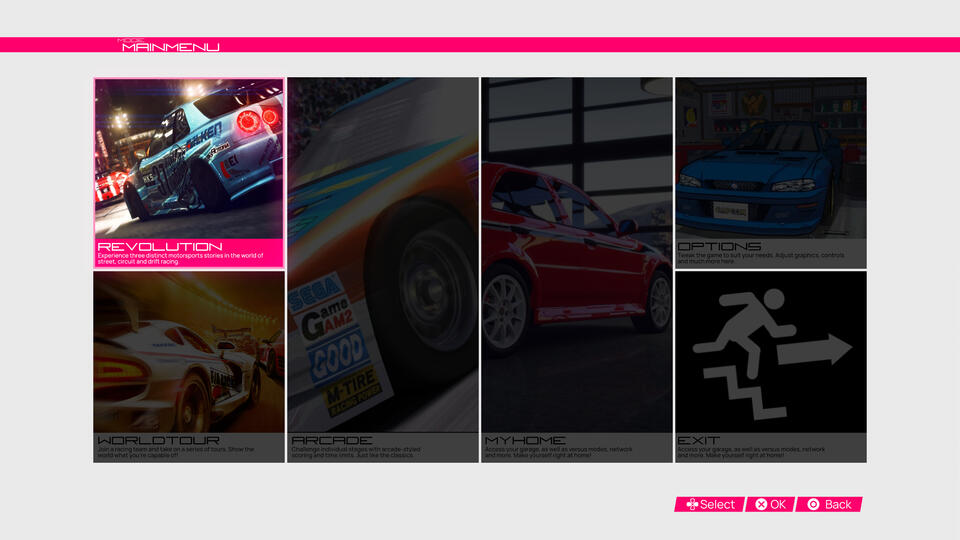Click the X circle icon beside OK
The image size is (960, 540).
coord(761,505)
